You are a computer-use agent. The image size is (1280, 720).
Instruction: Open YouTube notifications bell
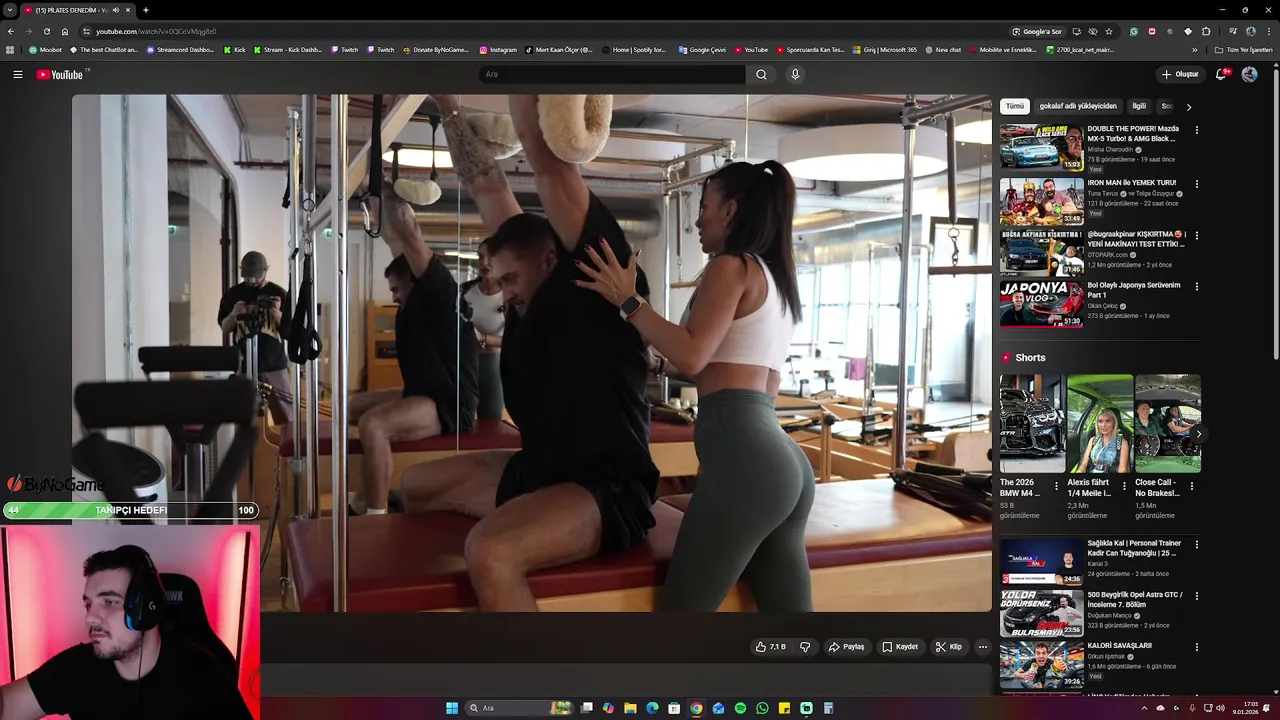pos(1221,74)
